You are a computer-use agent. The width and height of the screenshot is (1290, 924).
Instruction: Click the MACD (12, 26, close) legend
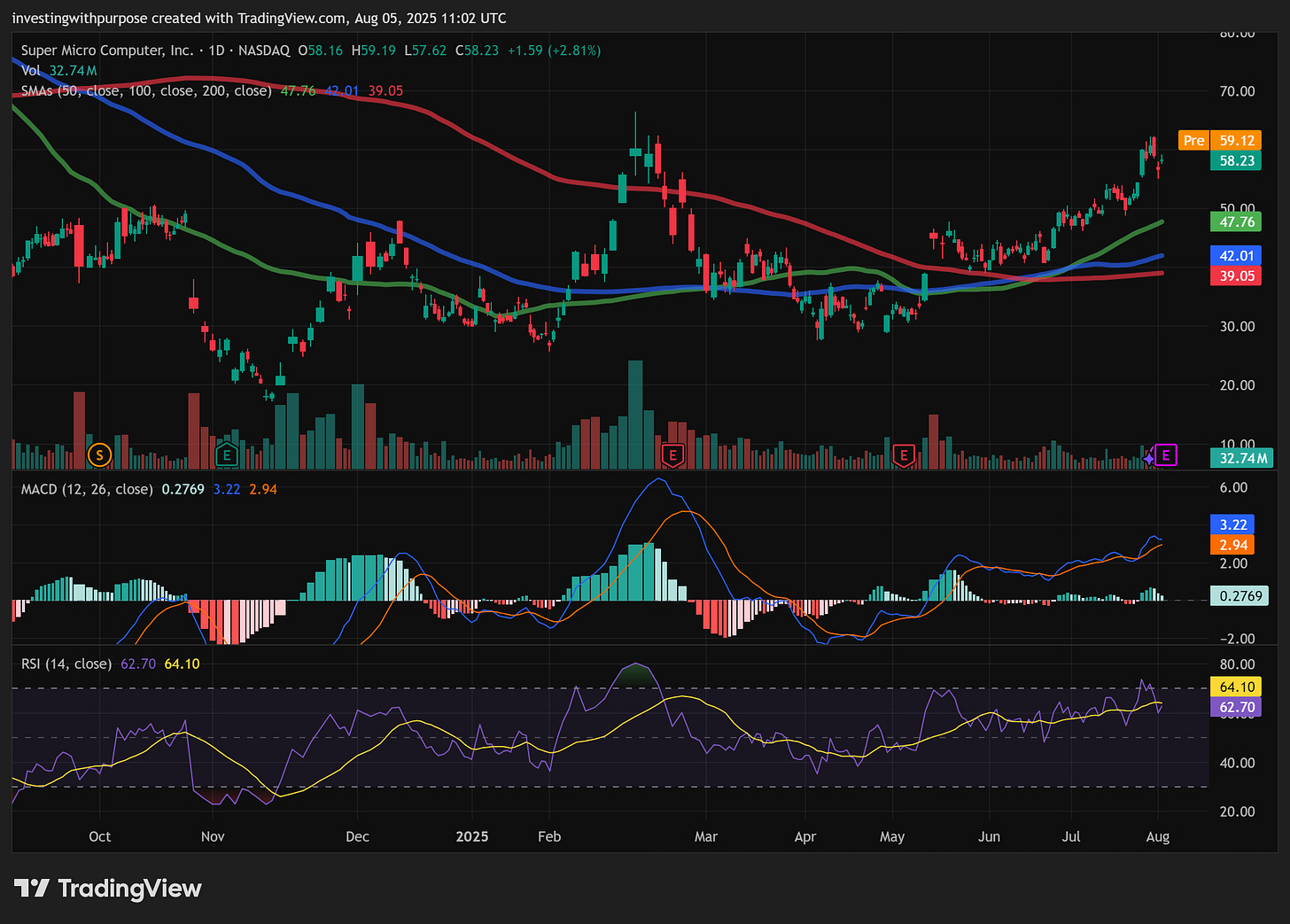click(87, 489)
